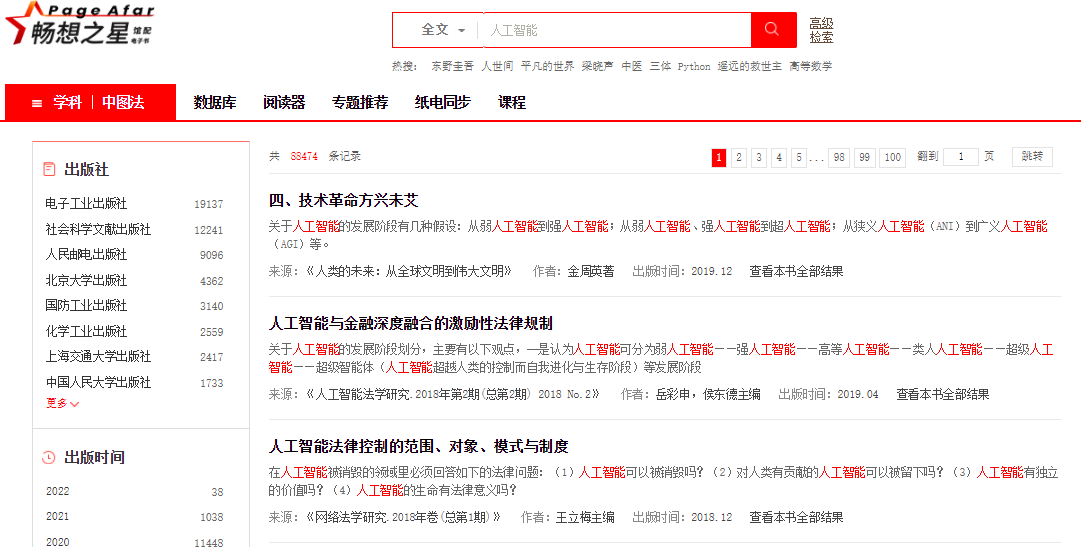Screen dimensions: 1081x547
Task: Click the 跳转 page jump button
Action: tap(1032, 157)
